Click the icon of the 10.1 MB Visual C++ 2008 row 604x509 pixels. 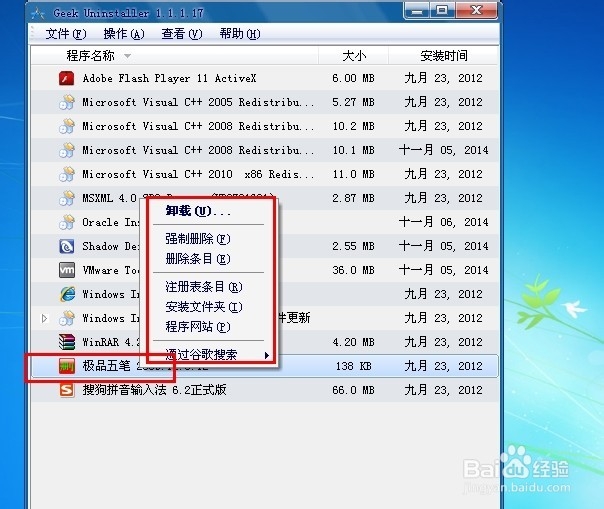[67, 150]
